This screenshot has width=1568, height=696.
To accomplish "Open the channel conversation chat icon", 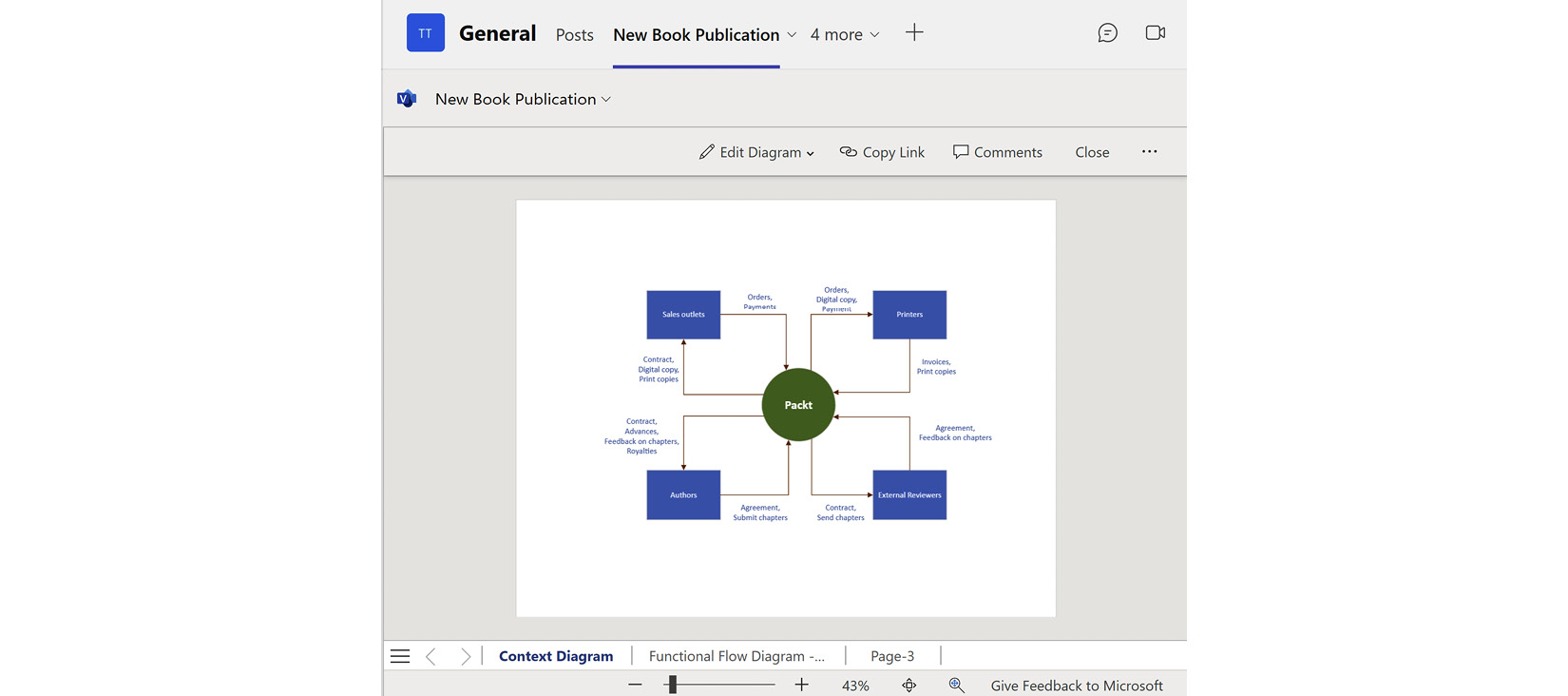I will tap(1107, 33).
